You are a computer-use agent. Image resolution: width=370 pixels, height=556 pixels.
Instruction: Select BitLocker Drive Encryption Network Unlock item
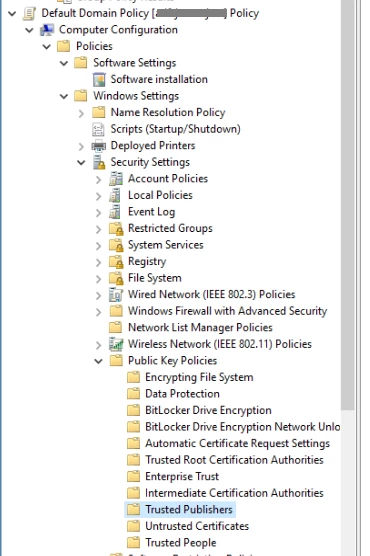(x=242, y=427)
